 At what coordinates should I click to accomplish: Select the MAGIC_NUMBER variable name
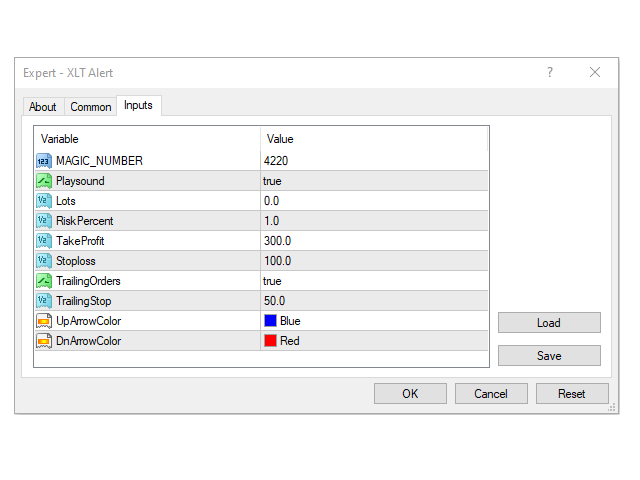point(100,161)
